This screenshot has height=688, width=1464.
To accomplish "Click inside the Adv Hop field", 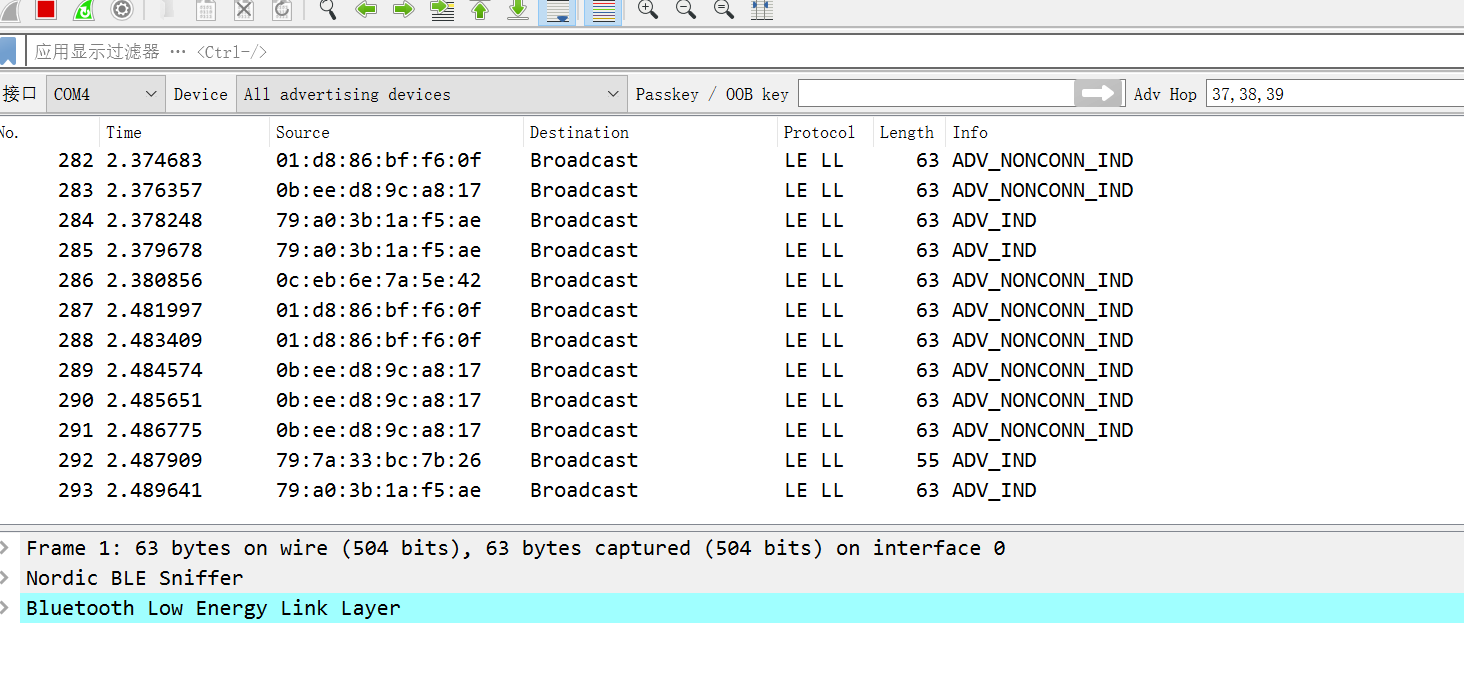I will click(1300, 92).
